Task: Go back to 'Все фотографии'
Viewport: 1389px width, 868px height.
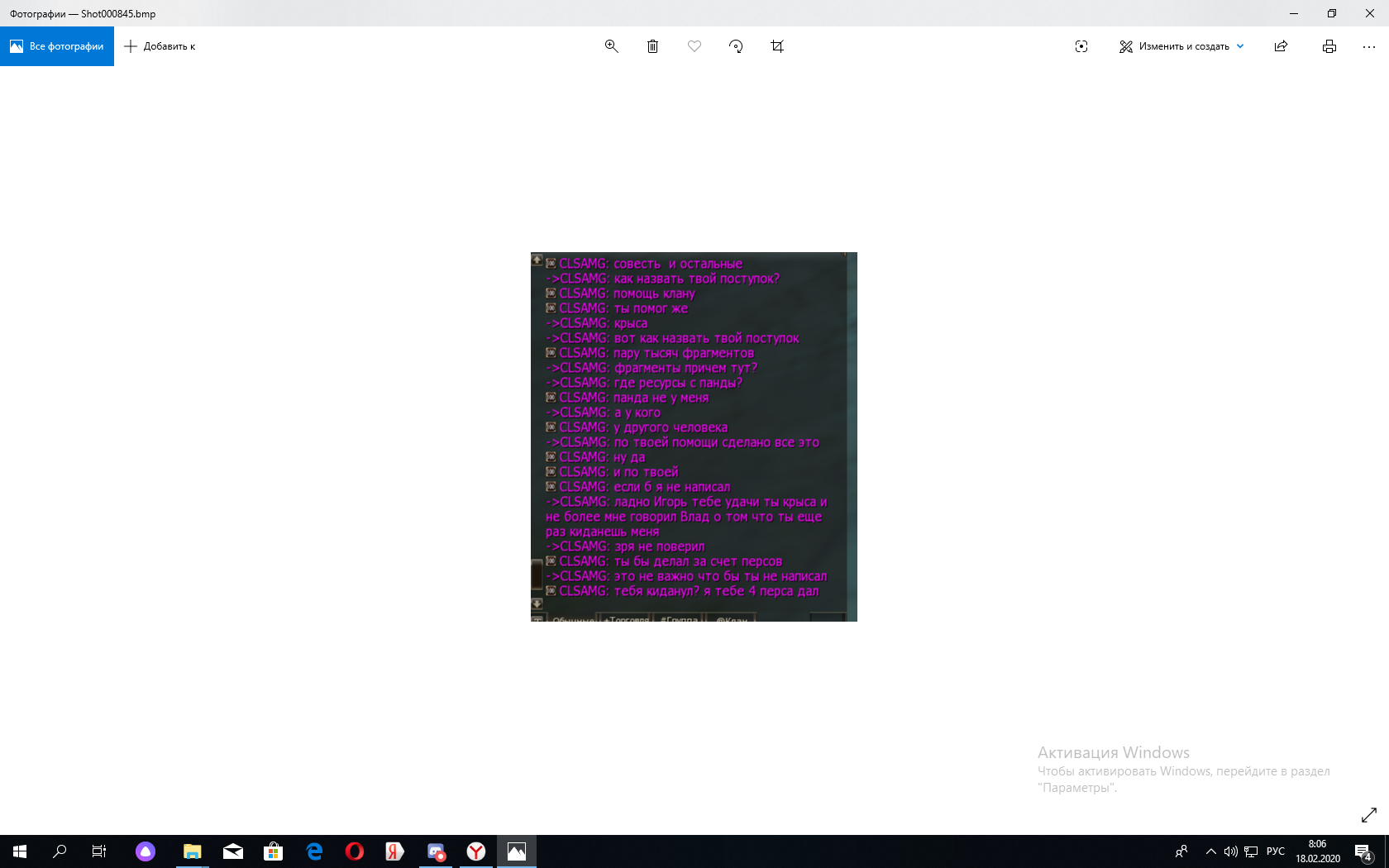Action: click(x=57, y=46)
